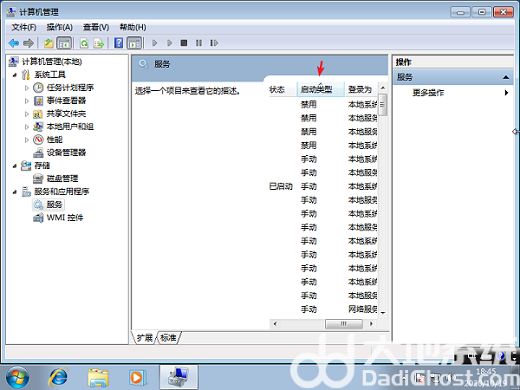The image size is (520, 390).
Task: Open 事件查看器 tree item
Action: (66, 100)
